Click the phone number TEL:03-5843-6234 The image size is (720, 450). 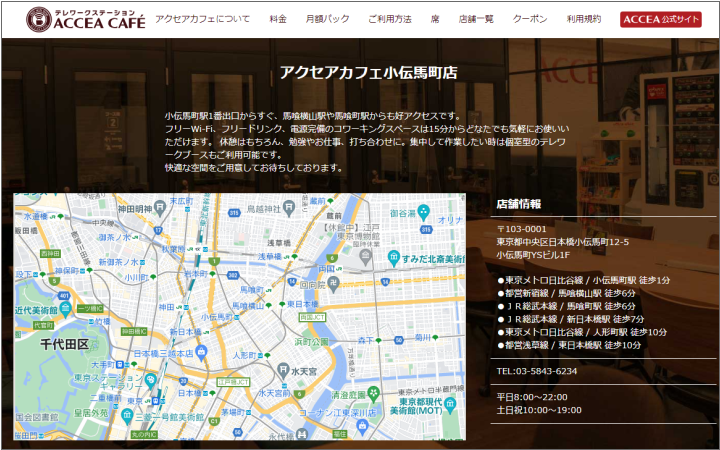tap(537, 371)
